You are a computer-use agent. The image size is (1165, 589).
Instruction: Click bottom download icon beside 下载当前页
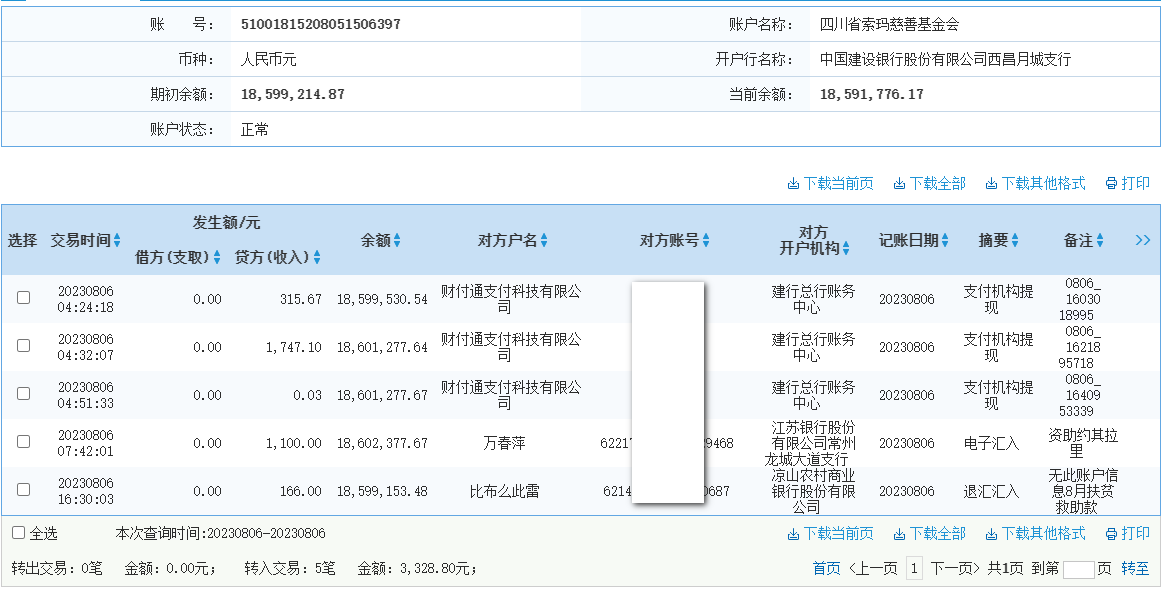(793, 534)
